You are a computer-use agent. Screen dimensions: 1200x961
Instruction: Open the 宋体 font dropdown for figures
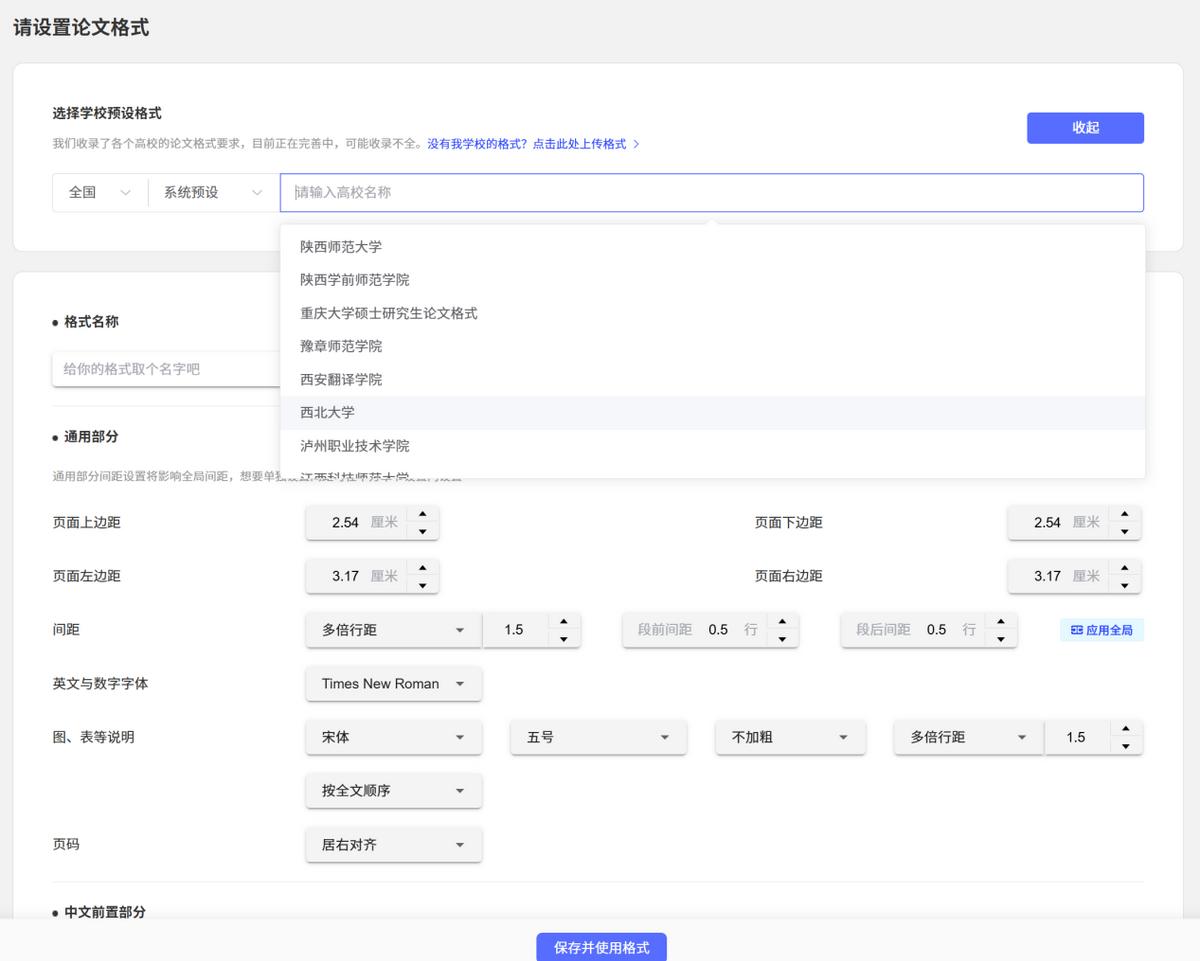coord(393,737)
